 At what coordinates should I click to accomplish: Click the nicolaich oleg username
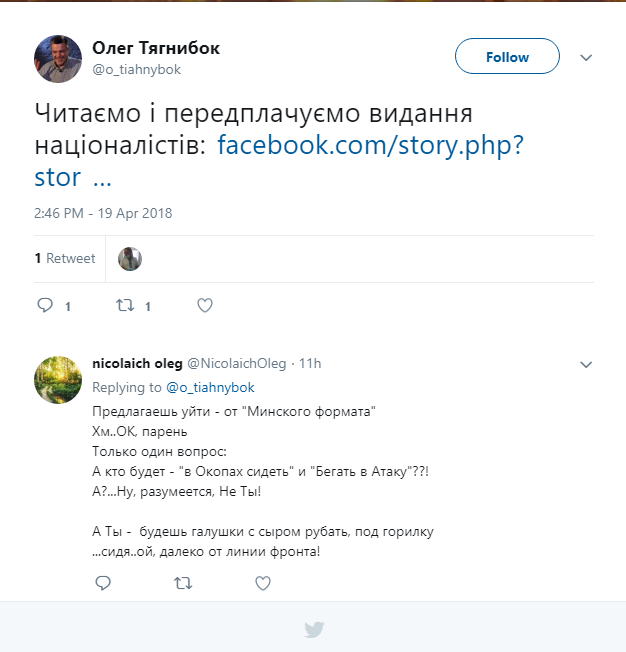point(136,363)
